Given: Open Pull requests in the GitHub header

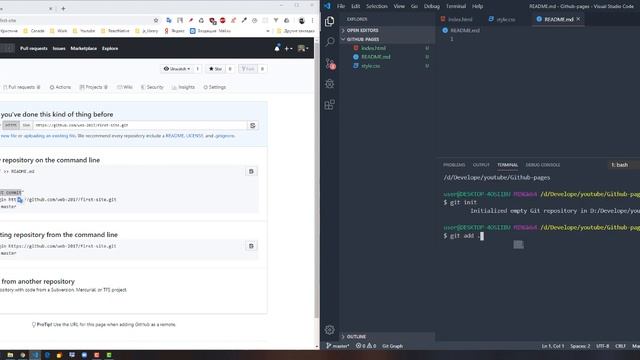Looking at the screenshot, I should click(34, 48).
